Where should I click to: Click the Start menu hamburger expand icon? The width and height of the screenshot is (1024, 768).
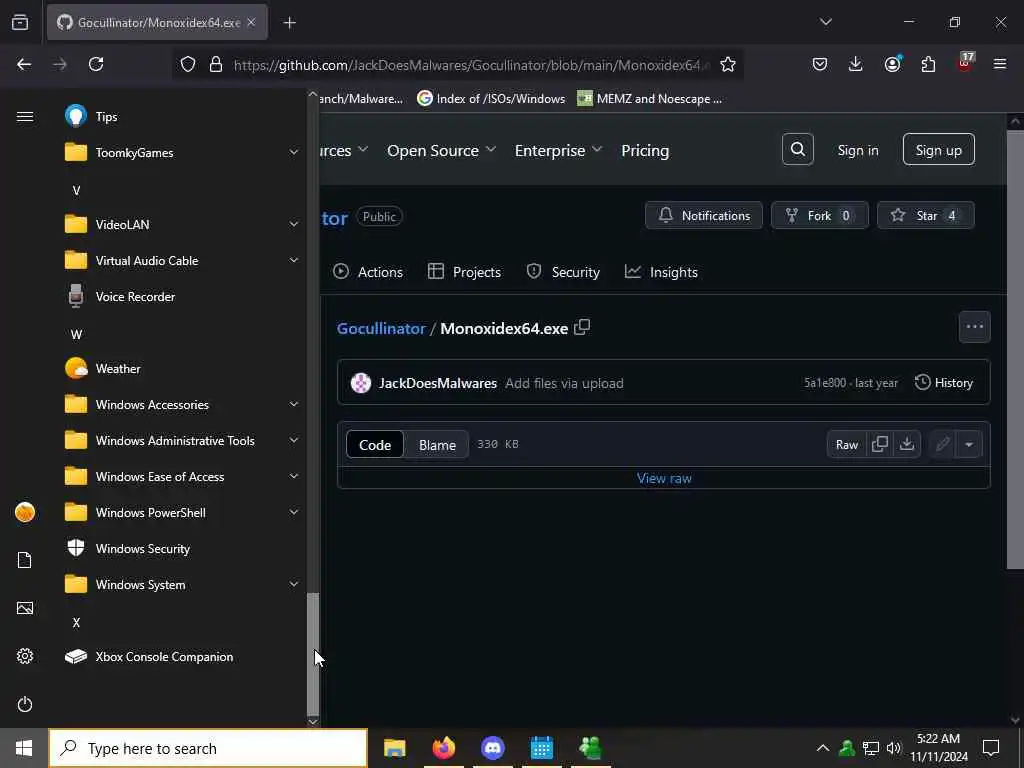pos(25,116)
